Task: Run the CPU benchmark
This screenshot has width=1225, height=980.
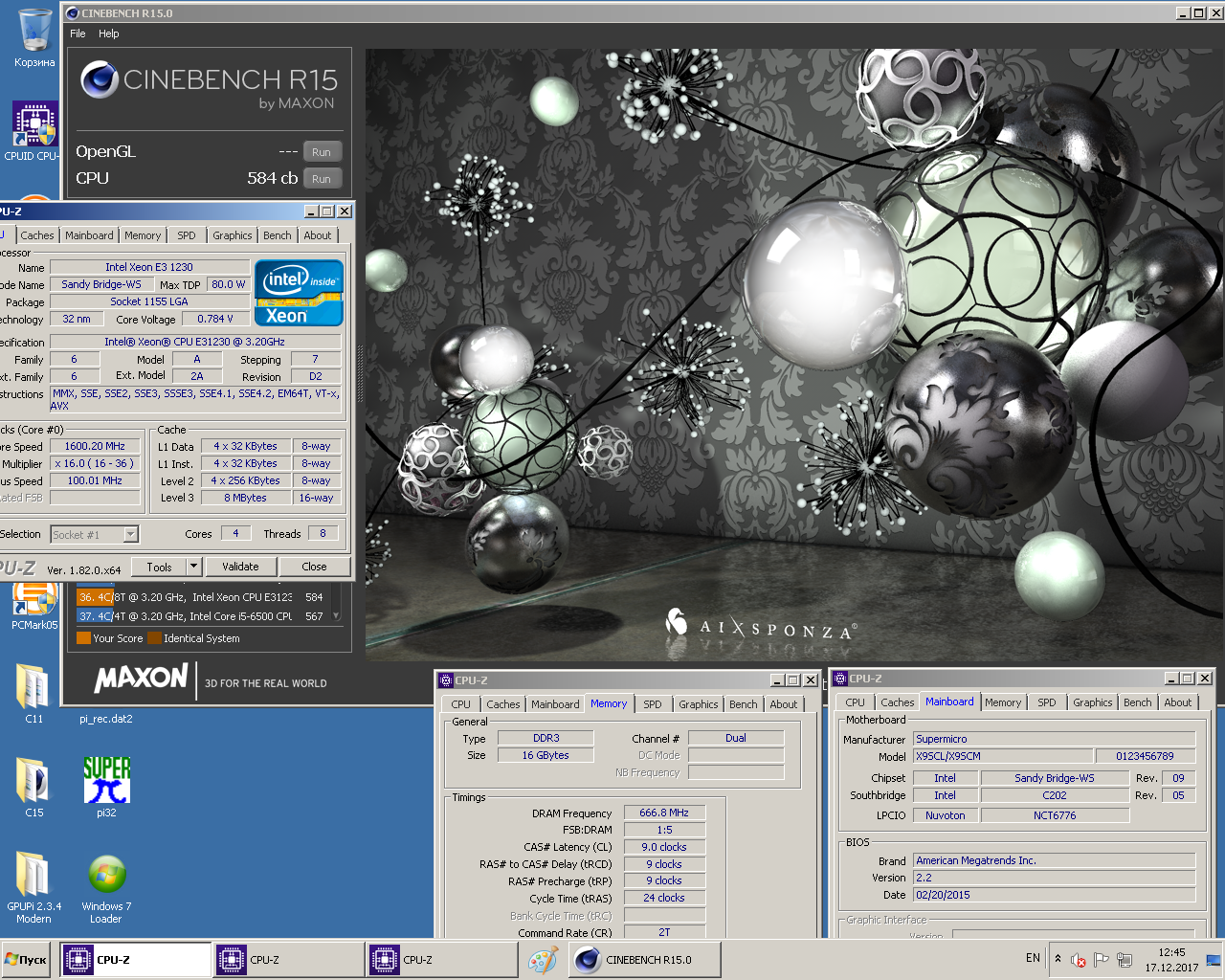Action: (x=322, y=178)
